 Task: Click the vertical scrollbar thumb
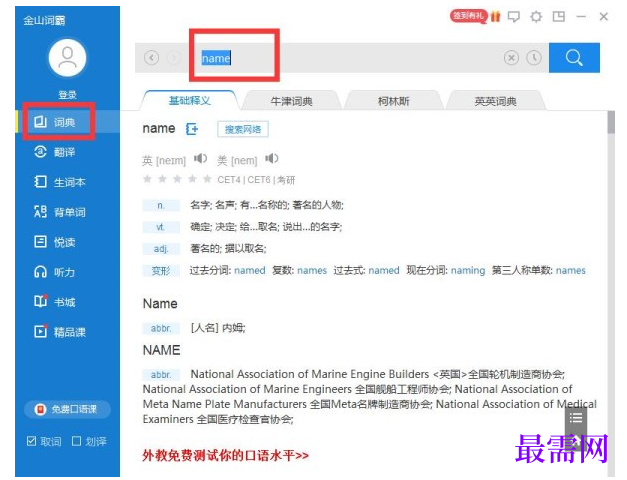(x=611, y=122)
